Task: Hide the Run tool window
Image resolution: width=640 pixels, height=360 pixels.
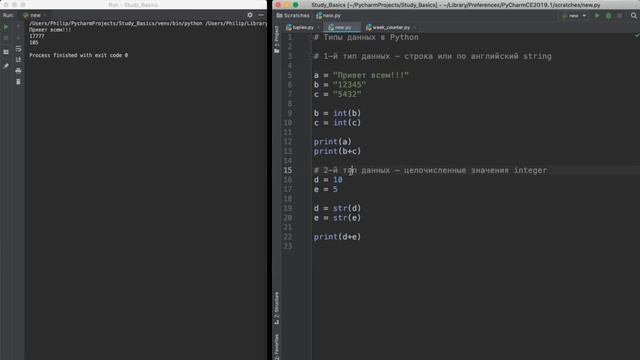Action: [x=261, y=15]
